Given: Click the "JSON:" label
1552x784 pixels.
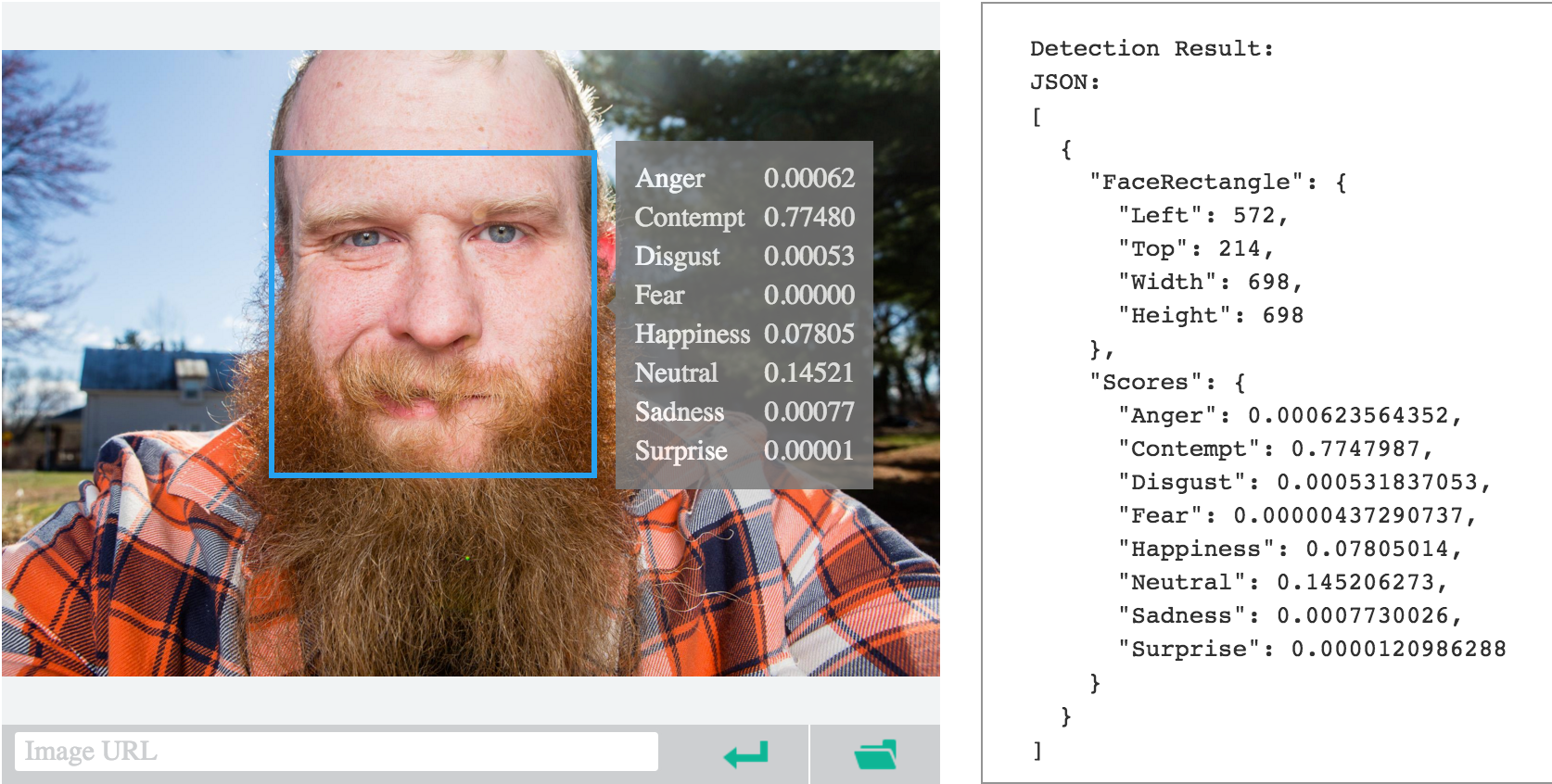Looking at the screenshot, I should point(1065,82).
